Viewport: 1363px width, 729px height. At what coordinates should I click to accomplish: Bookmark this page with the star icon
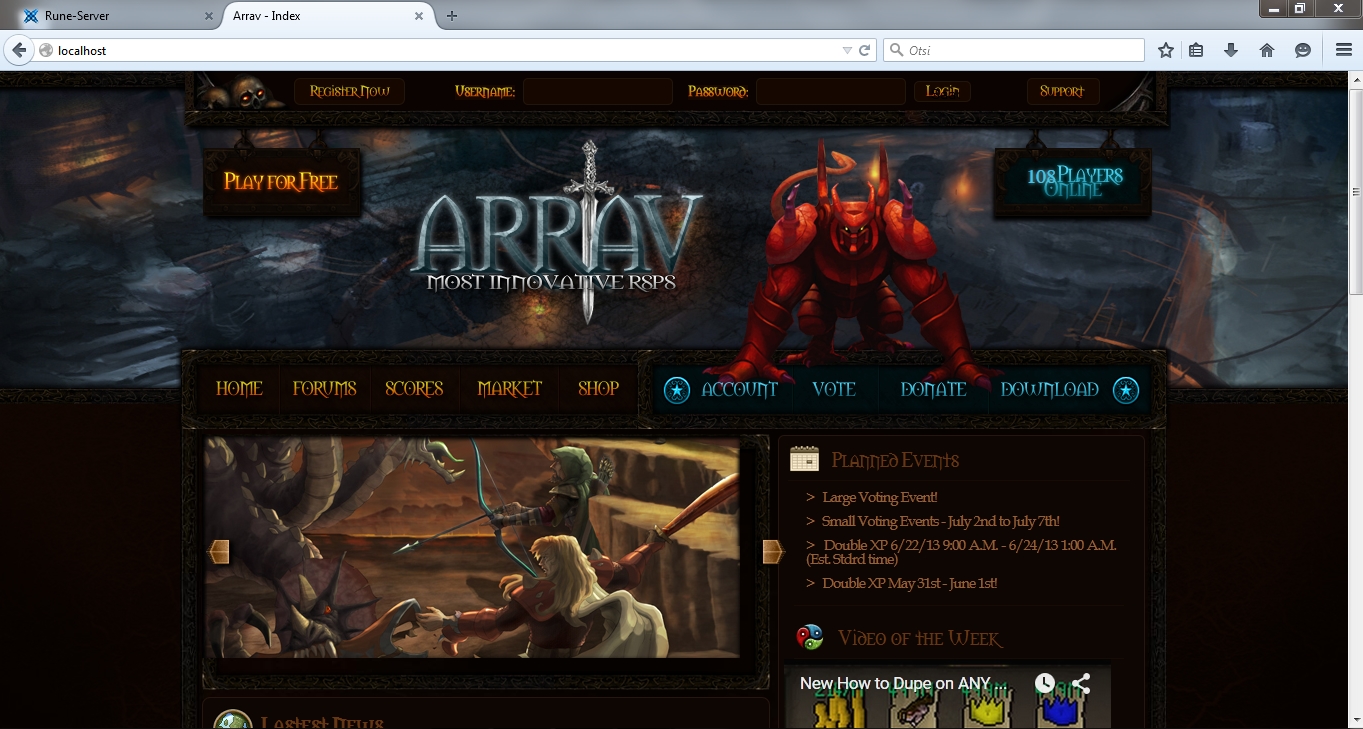1166,50
